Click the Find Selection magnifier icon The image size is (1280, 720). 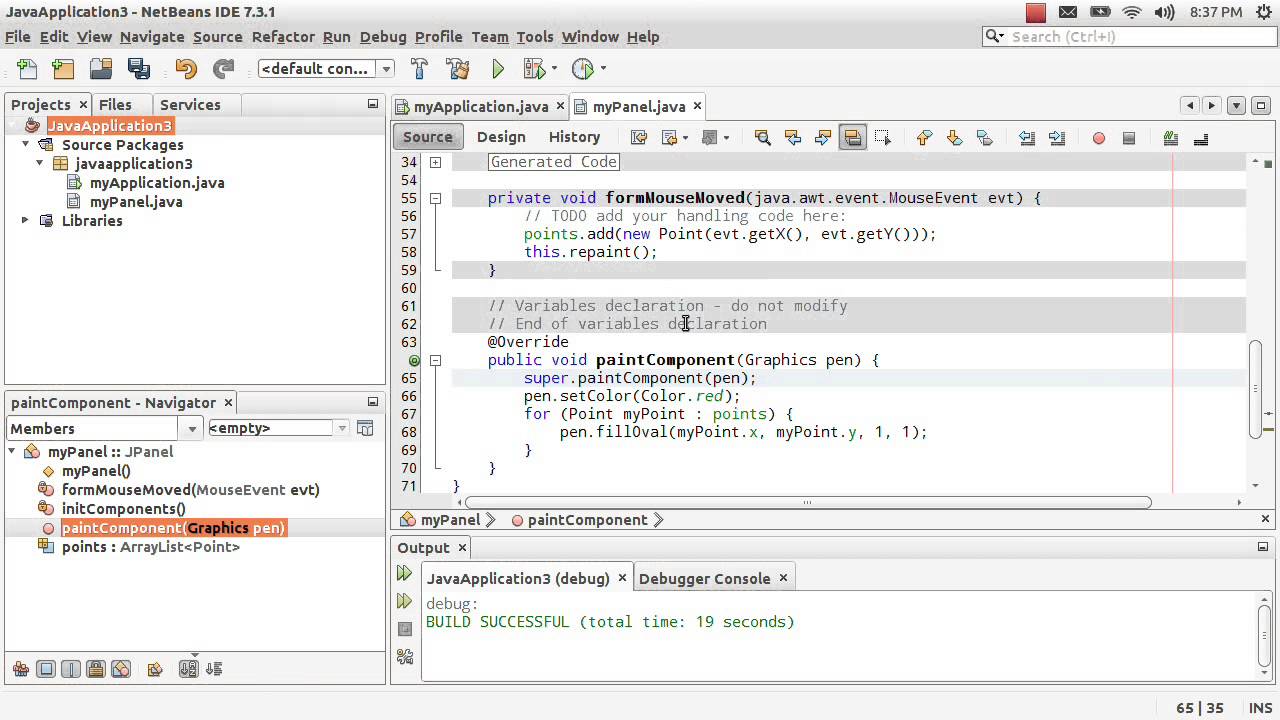pos(762,138)
